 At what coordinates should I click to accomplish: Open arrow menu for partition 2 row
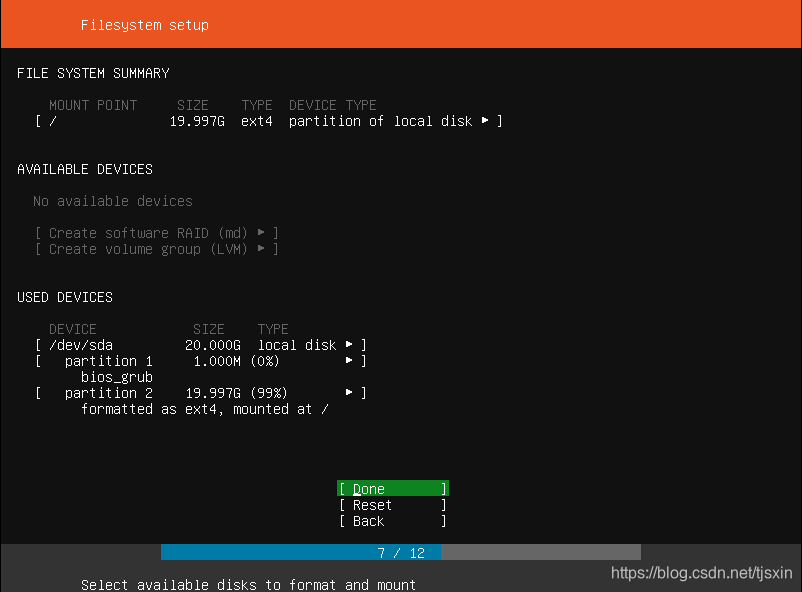349,392
